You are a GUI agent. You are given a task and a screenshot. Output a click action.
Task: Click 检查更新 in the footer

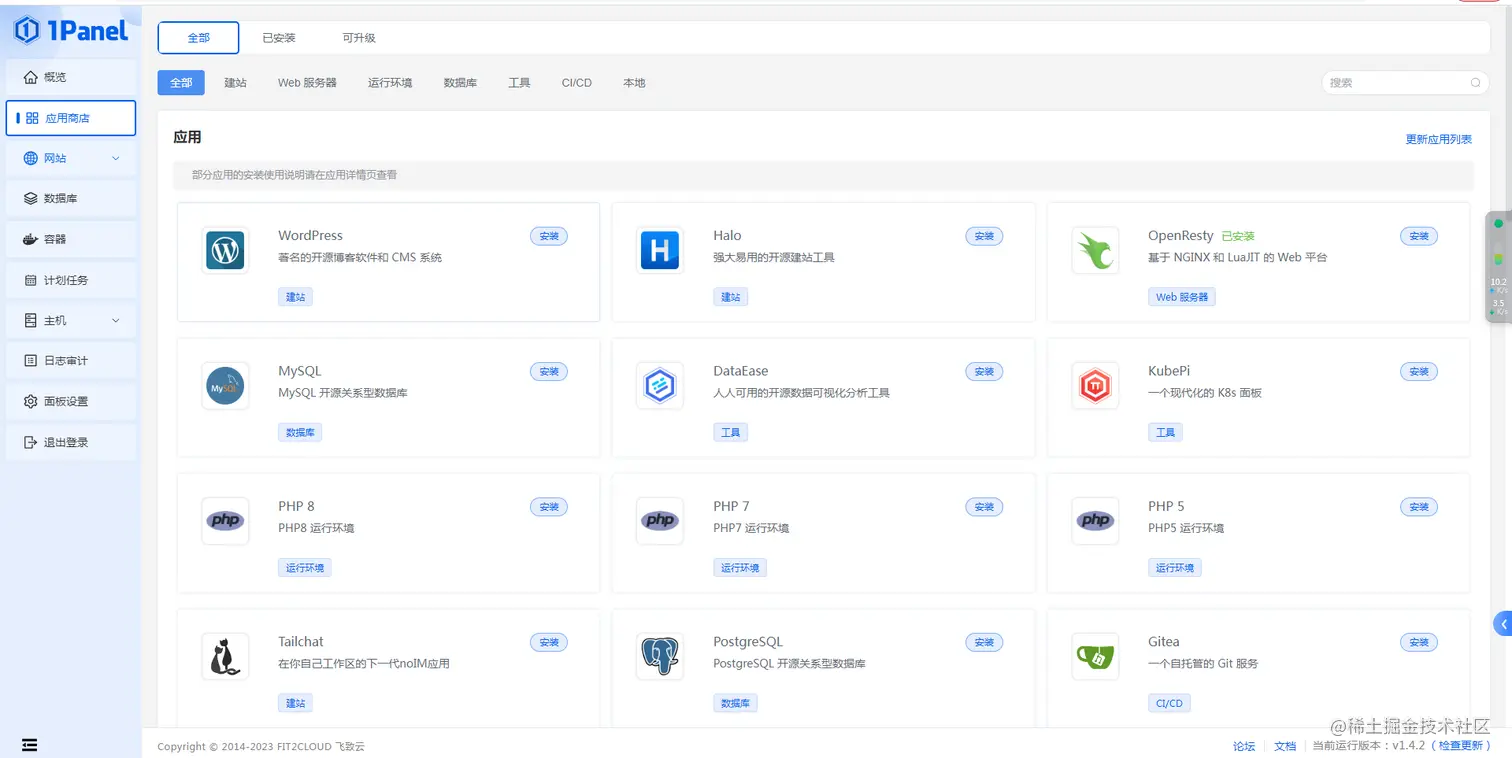point(1462,746)
